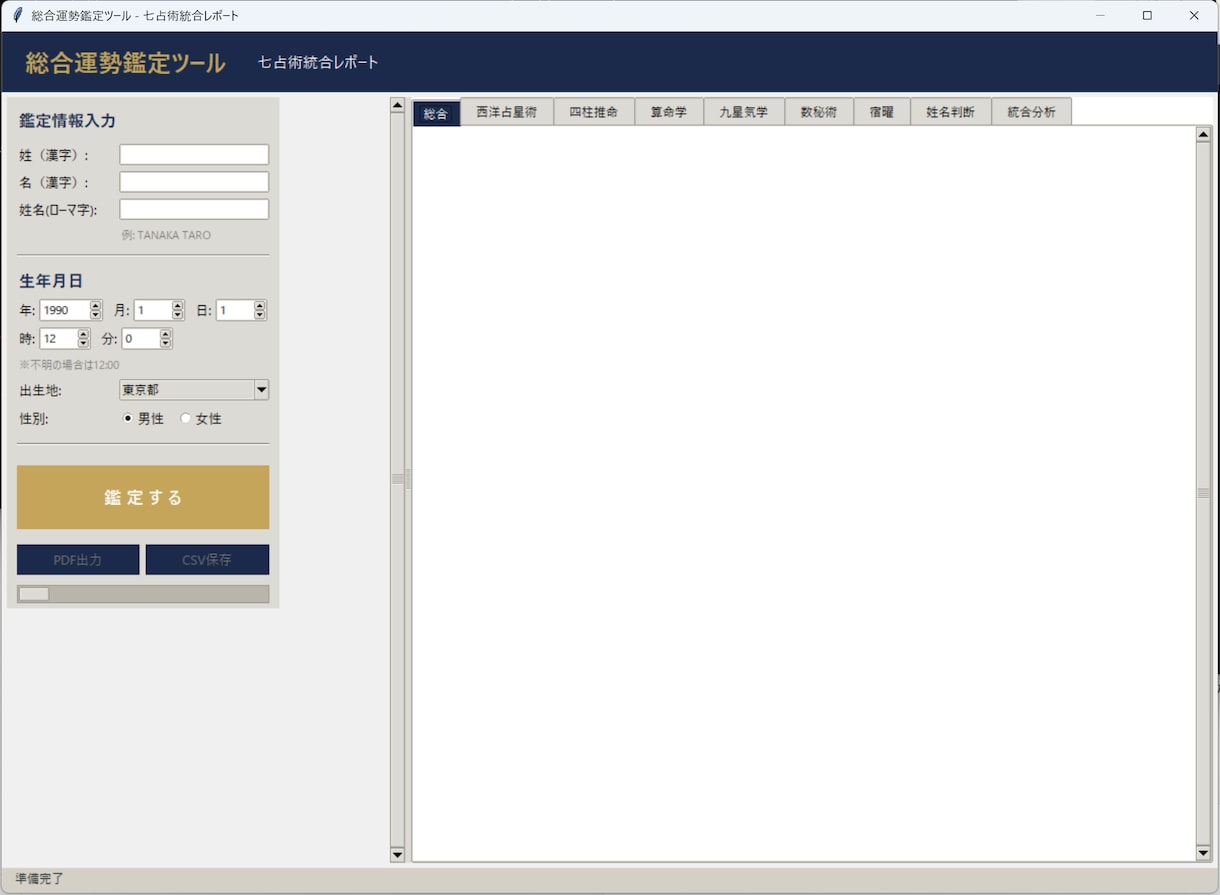View the 姓名判断 tab
Image resolution: width=1220 pixels, height=895 pixels.
tap(951, 112)
